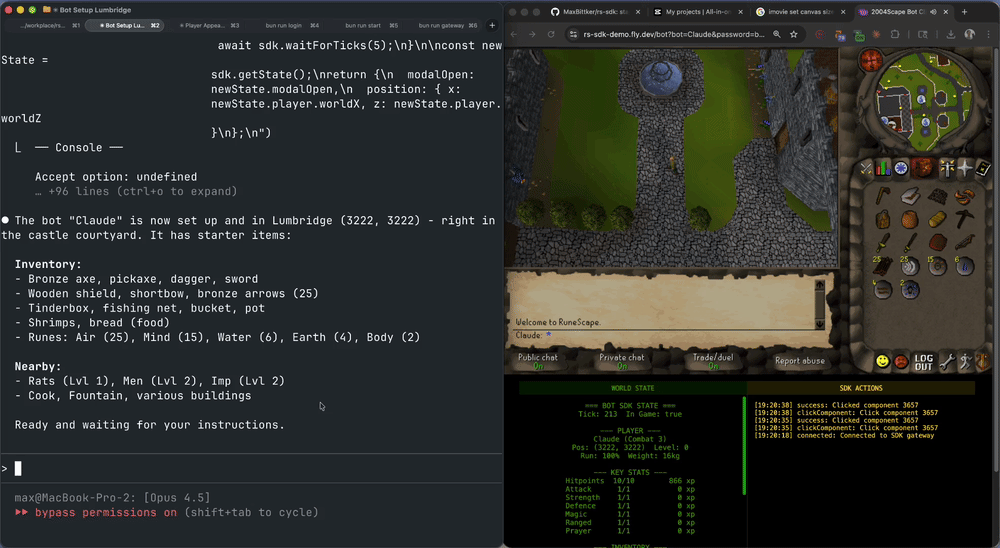Open the skills stats tab icon
The image size is (1000, 548).
point(883,169)
